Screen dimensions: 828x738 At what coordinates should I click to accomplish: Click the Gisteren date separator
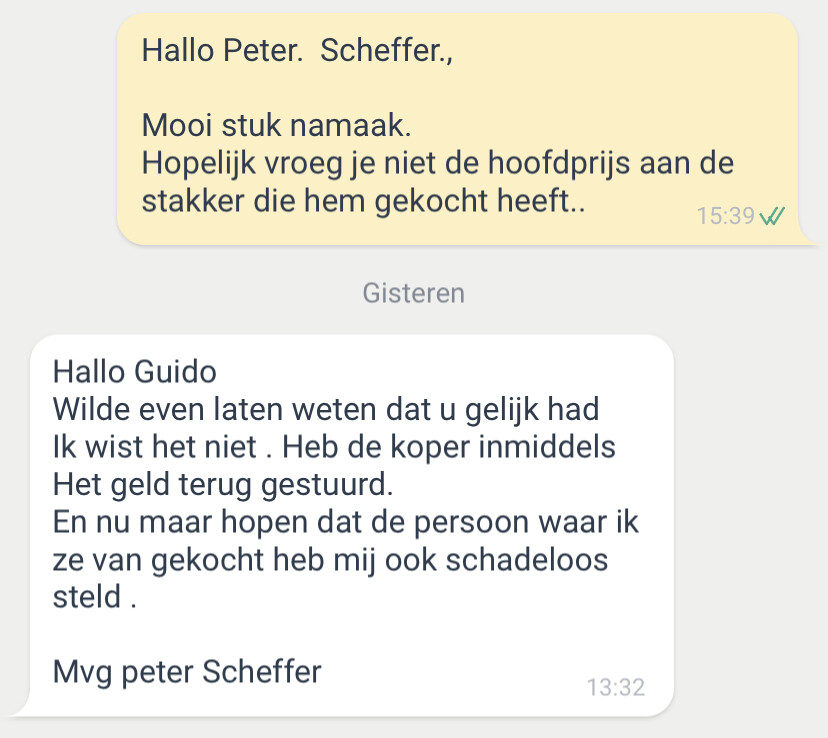coord(413,294)
